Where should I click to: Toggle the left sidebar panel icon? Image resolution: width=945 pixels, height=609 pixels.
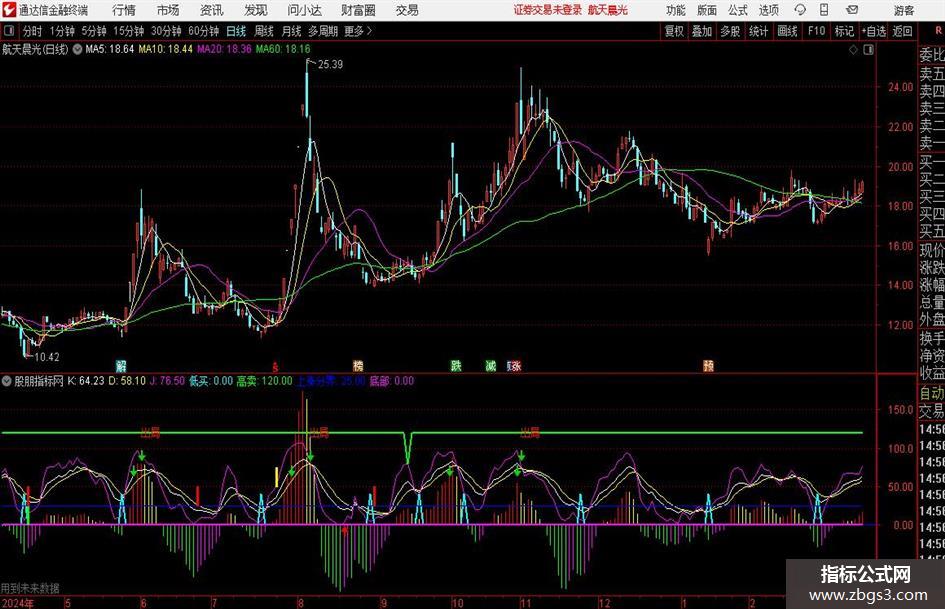[x=8, y=31]
